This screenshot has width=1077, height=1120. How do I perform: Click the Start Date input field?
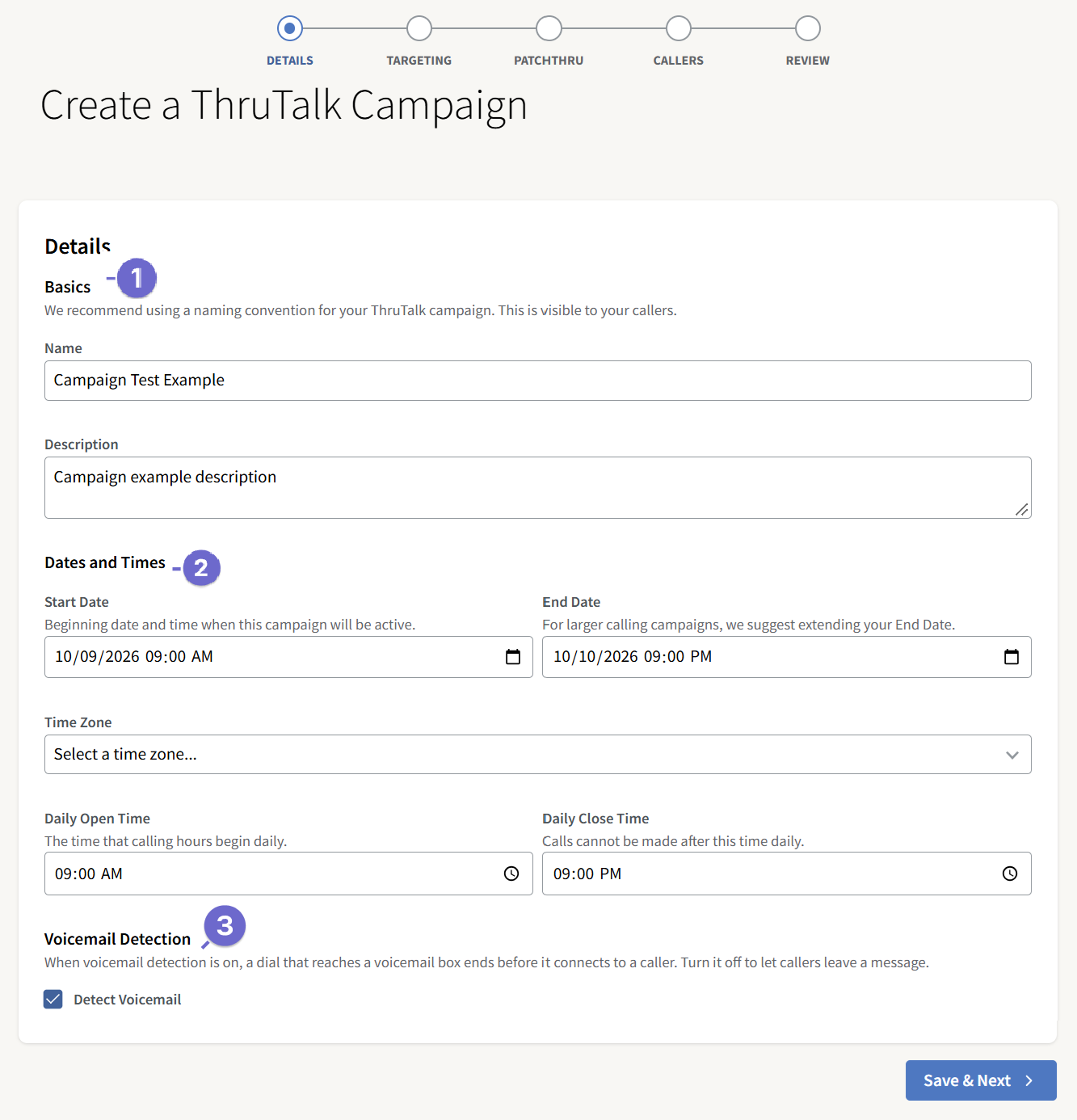(x=288, y=657)
